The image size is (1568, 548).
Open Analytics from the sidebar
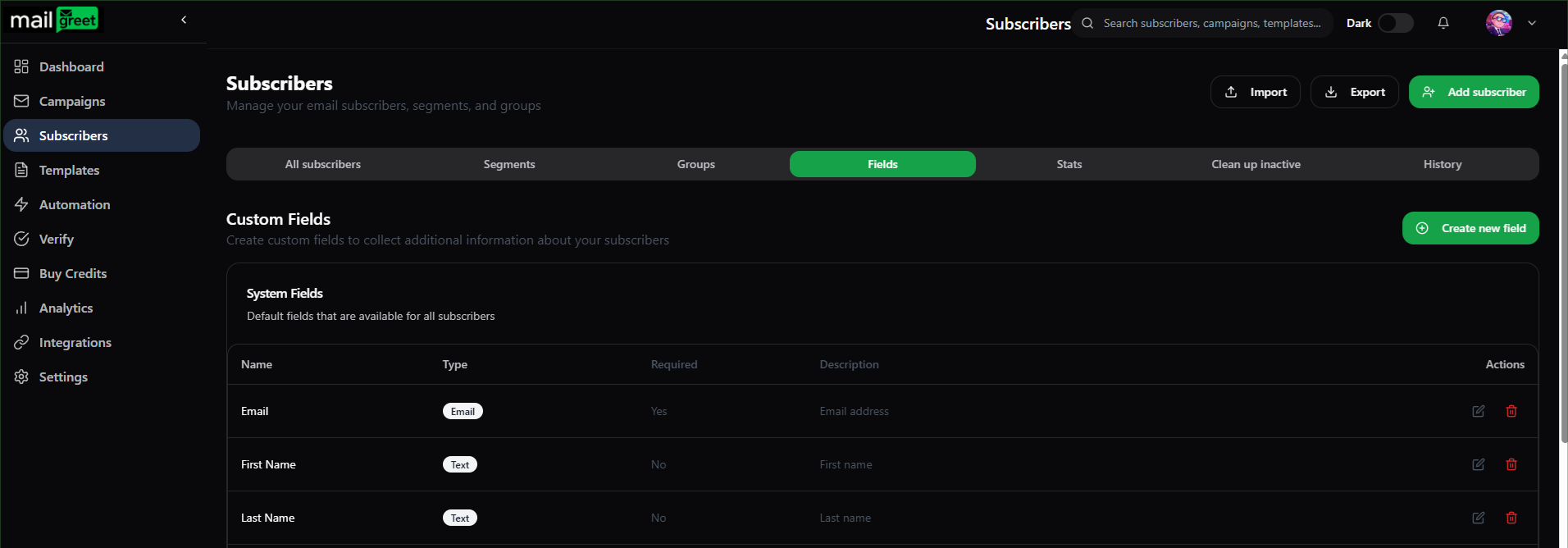point(102,308)
